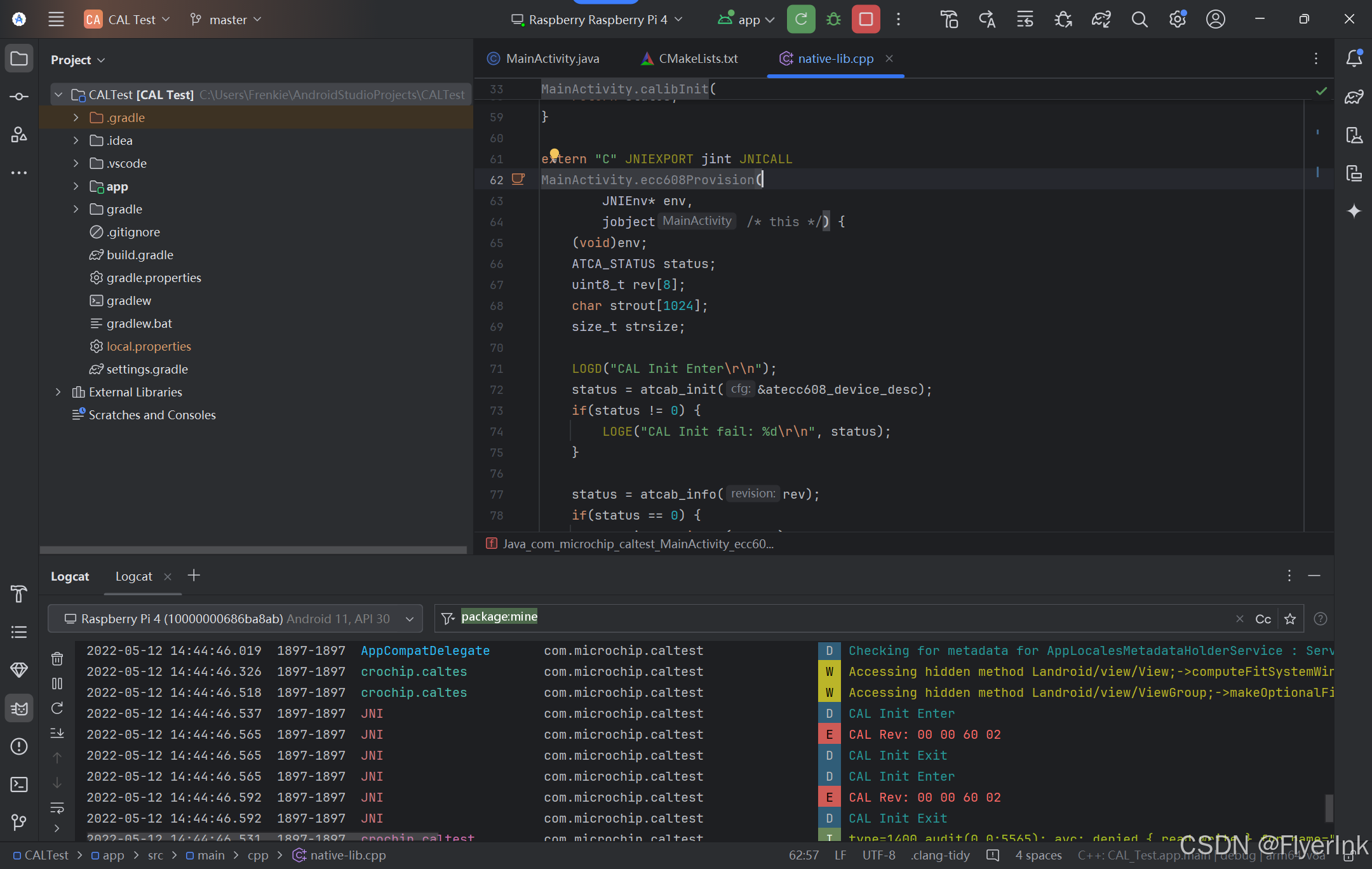The image size is (1372, 869).
Task: Click the 4 spaces indent setting
Action: pyautogui.click(x=1039, y=855)
